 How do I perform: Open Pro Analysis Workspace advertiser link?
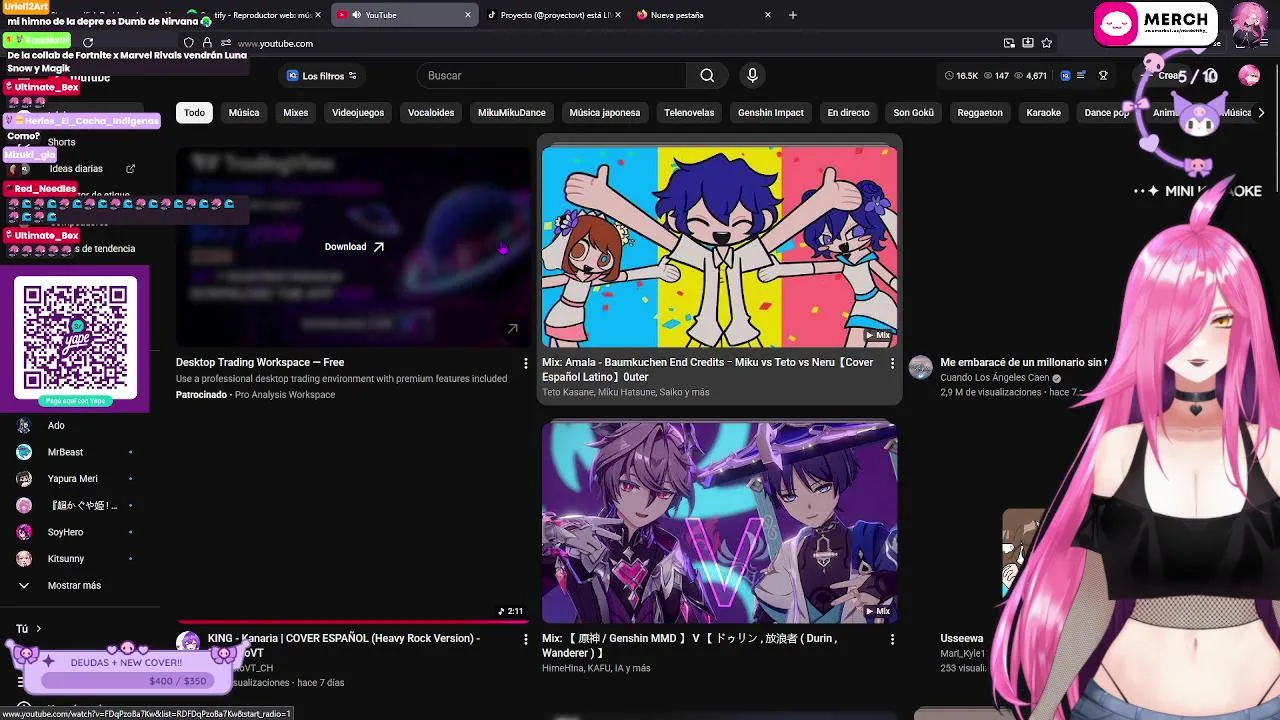tap(285, 395)
